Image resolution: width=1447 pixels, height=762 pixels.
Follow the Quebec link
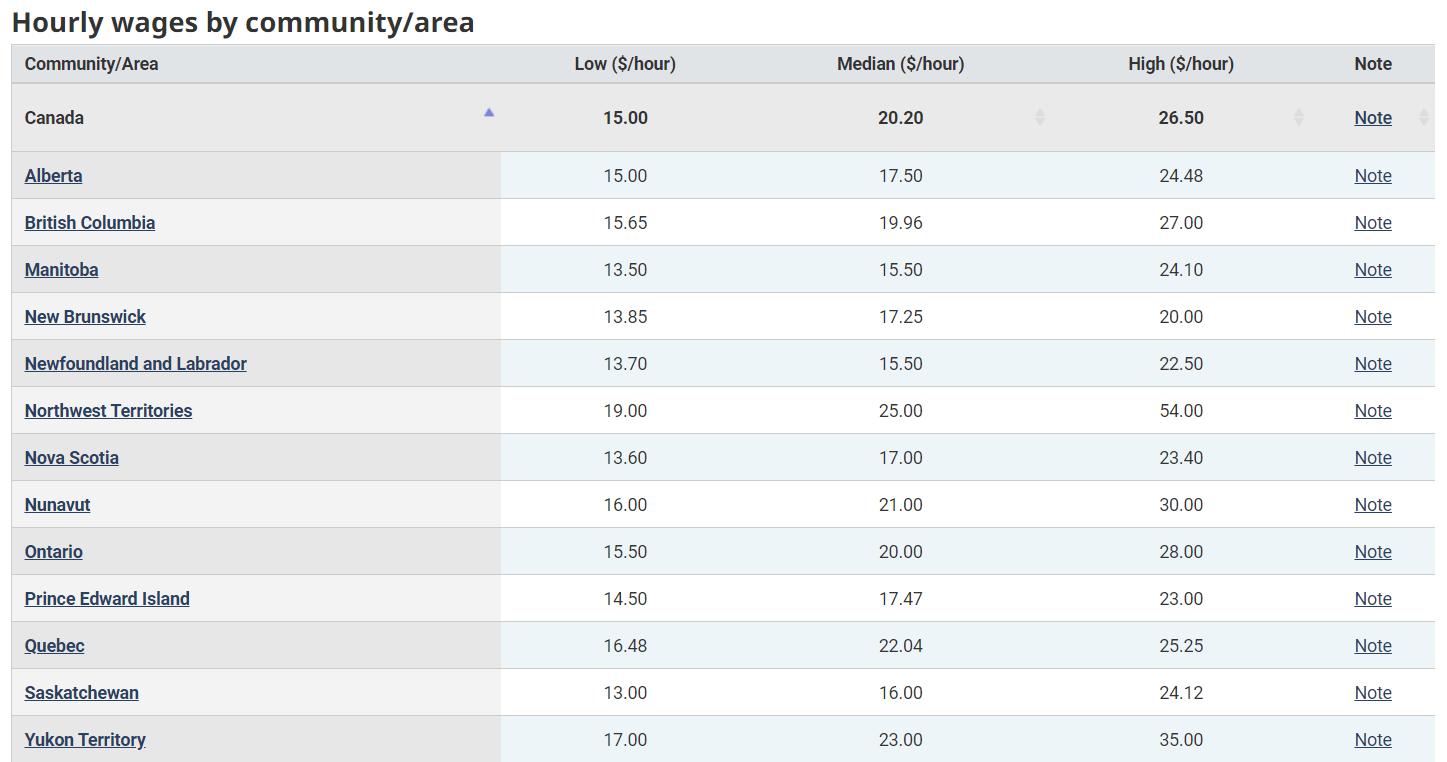tap(54, 645)
